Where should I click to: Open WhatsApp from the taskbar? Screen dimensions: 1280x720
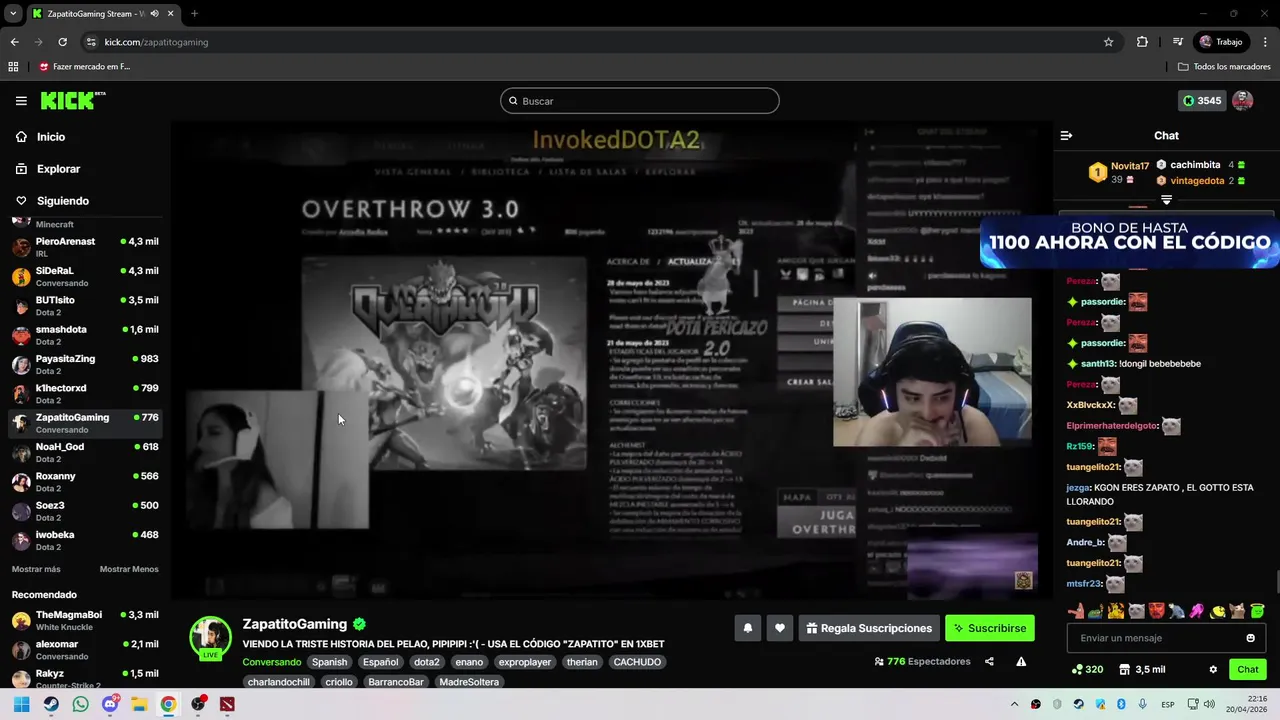[x=80, y=704]
